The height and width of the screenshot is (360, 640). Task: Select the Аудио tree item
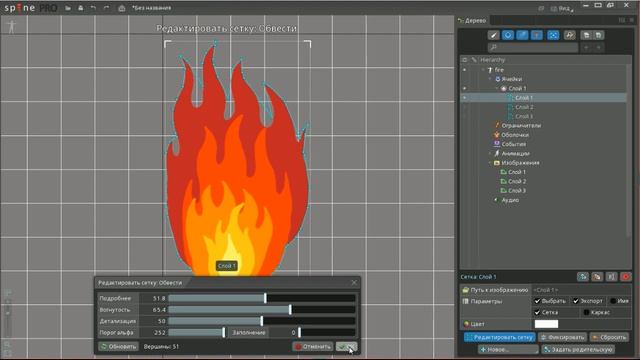pos(510,200)
